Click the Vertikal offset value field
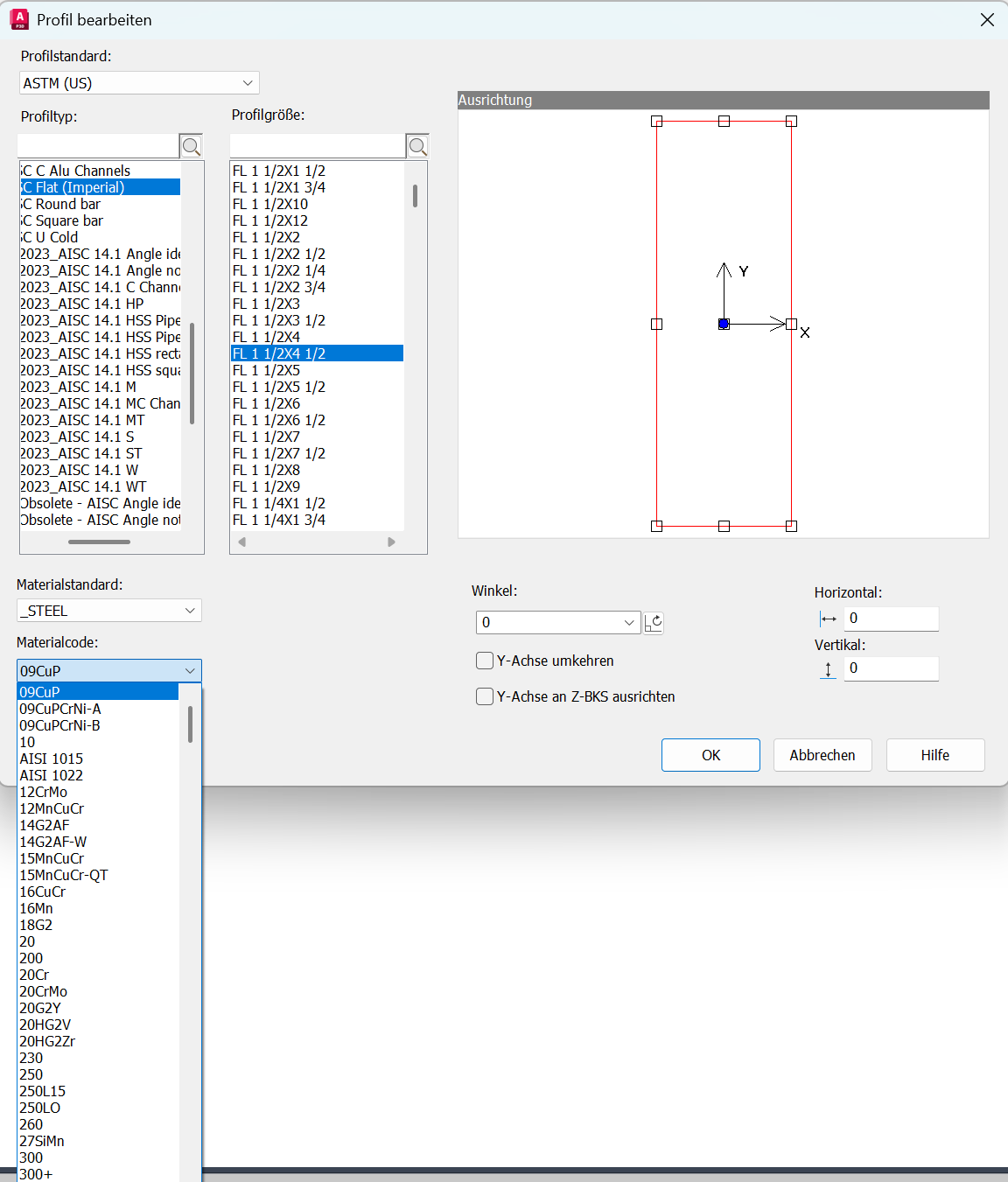Screen dimensions: 1008x1182 [891, 668]
